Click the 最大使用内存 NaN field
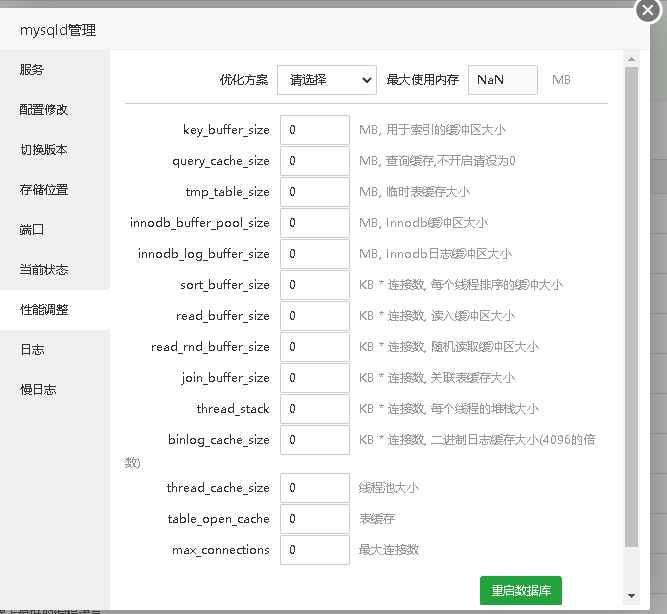 coord(503,80)
